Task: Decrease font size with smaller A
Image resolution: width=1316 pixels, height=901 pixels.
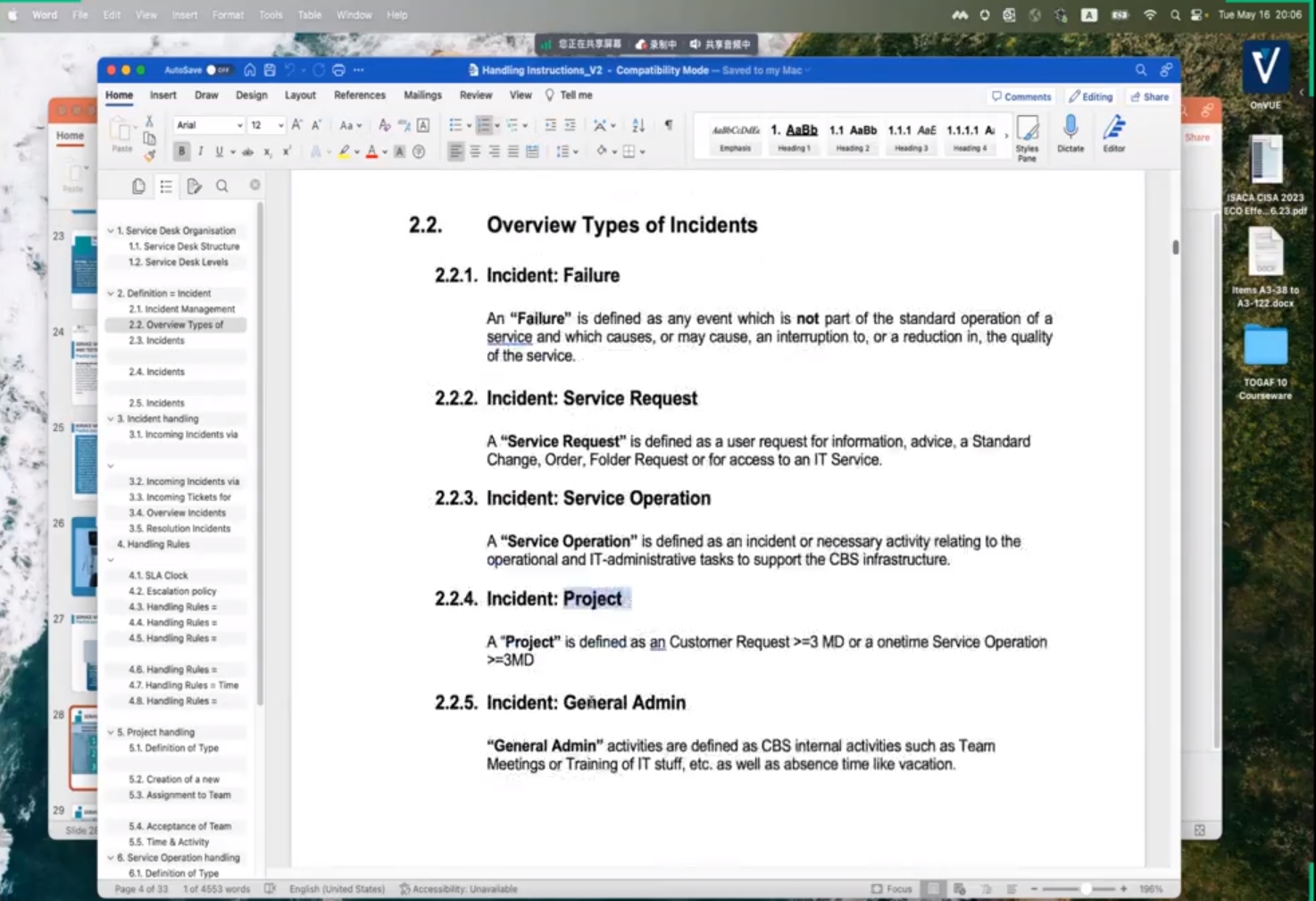Action: pos(316,125)
